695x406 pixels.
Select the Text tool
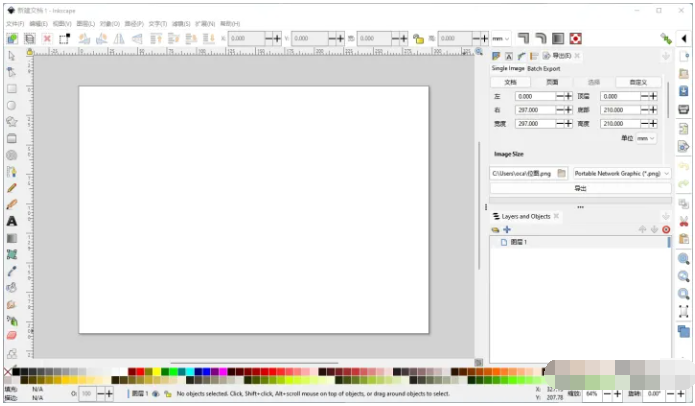[x=12, y=221]
